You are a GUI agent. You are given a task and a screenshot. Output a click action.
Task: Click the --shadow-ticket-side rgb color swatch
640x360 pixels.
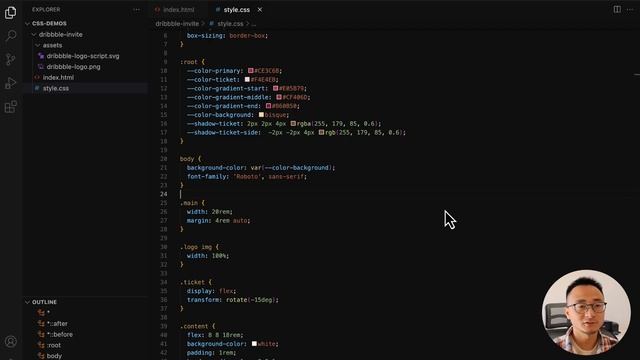tap(321, 132)
